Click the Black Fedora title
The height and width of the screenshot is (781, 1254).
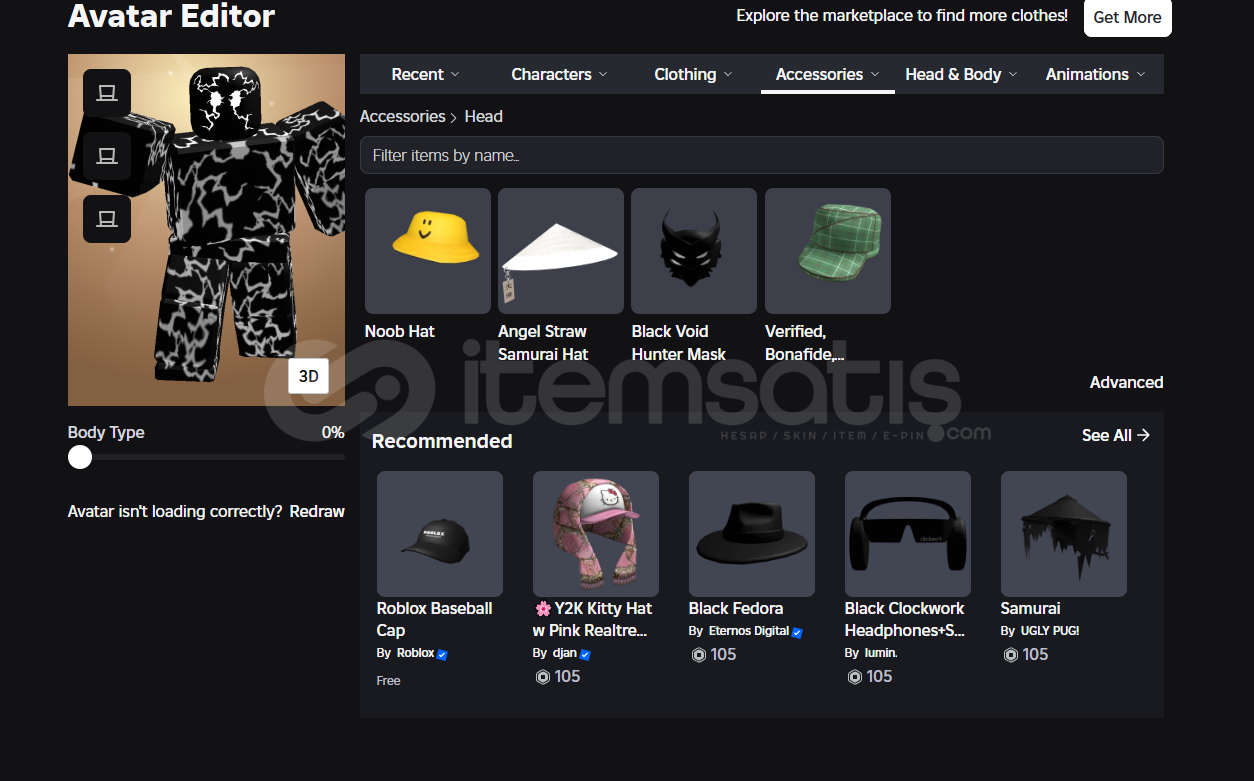(736, 608)
